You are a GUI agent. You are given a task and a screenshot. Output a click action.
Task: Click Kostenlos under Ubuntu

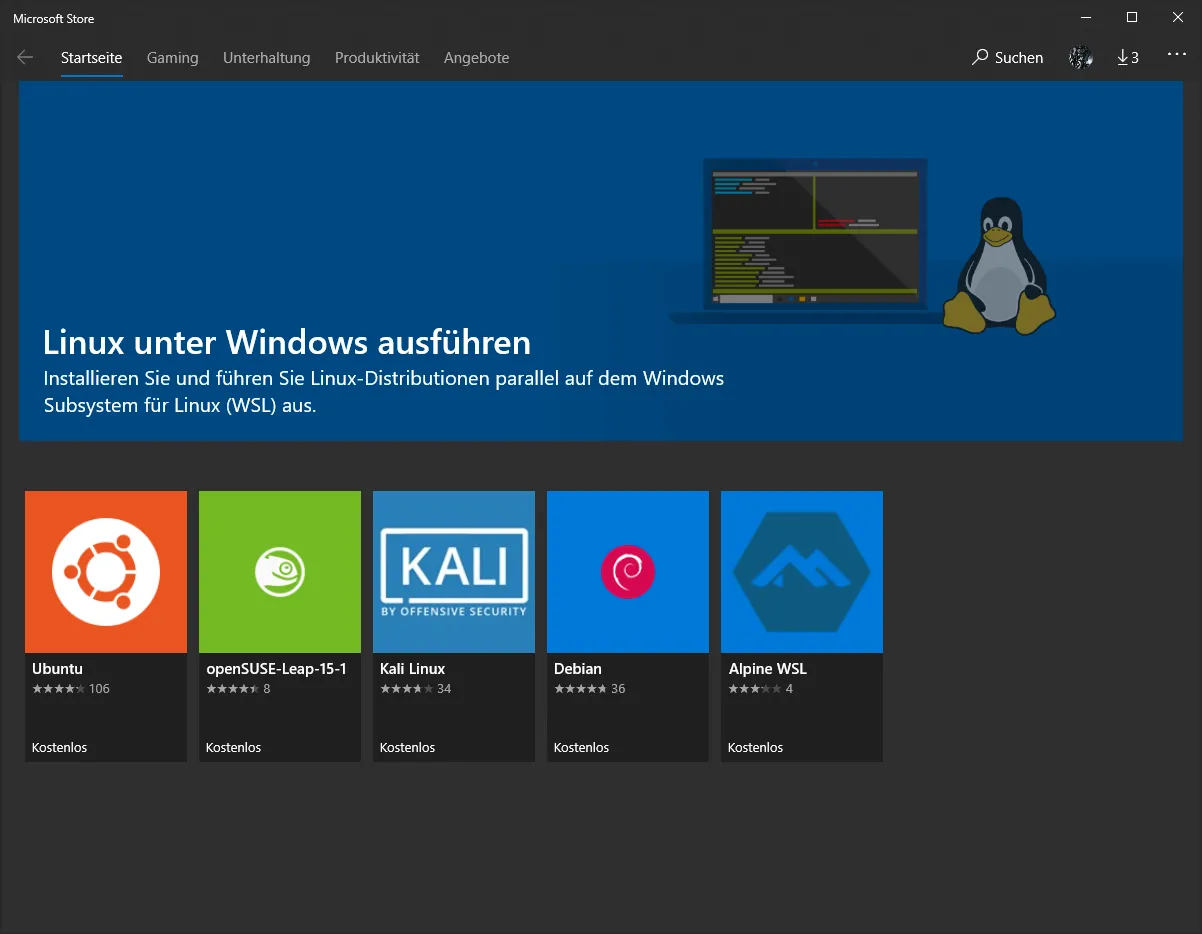59,747
